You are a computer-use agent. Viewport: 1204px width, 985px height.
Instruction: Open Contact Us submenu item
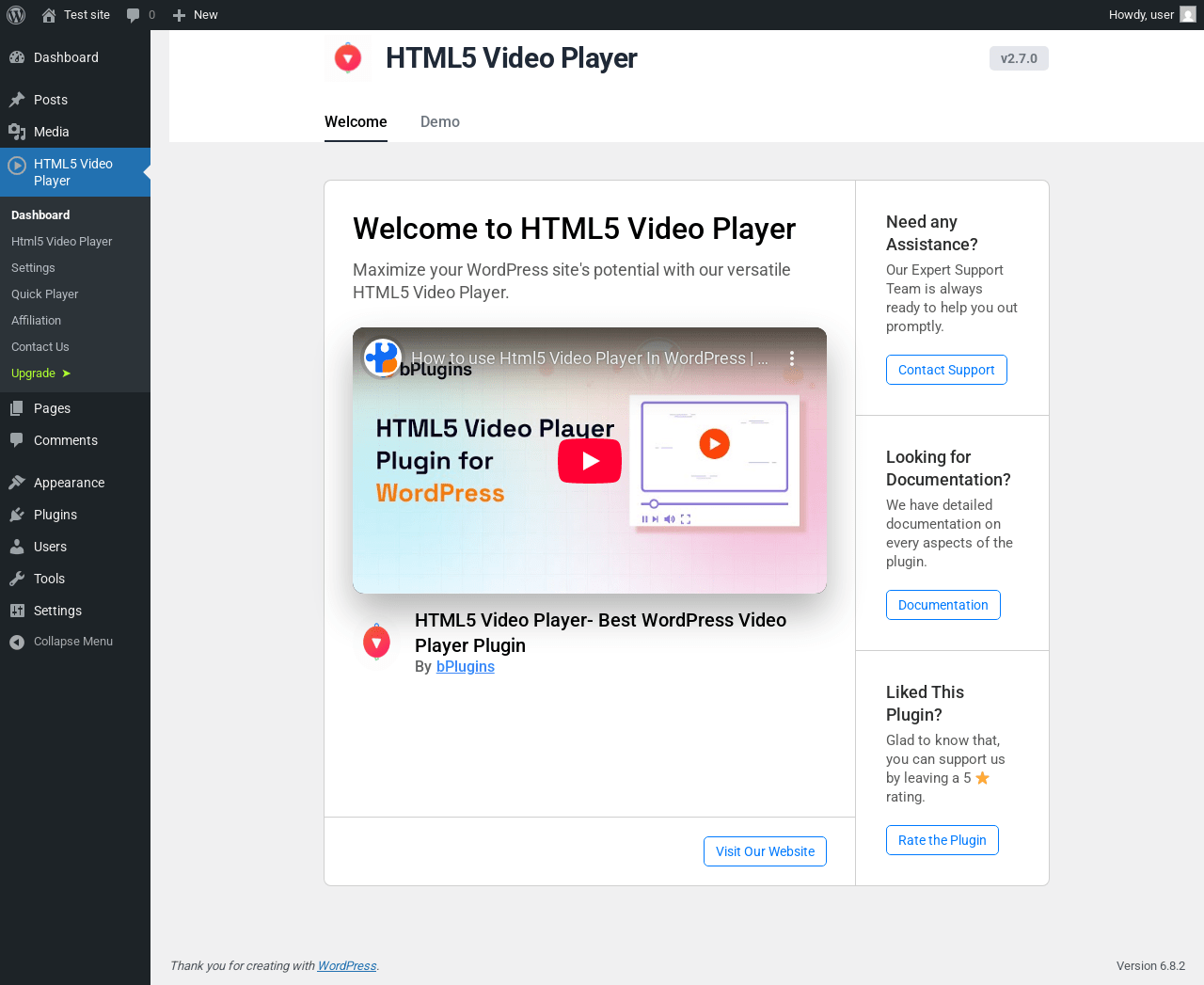(40, 347)
